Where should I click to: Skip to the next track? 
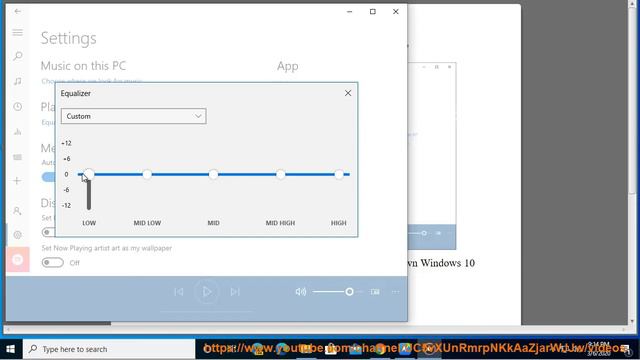pos(235,292)
